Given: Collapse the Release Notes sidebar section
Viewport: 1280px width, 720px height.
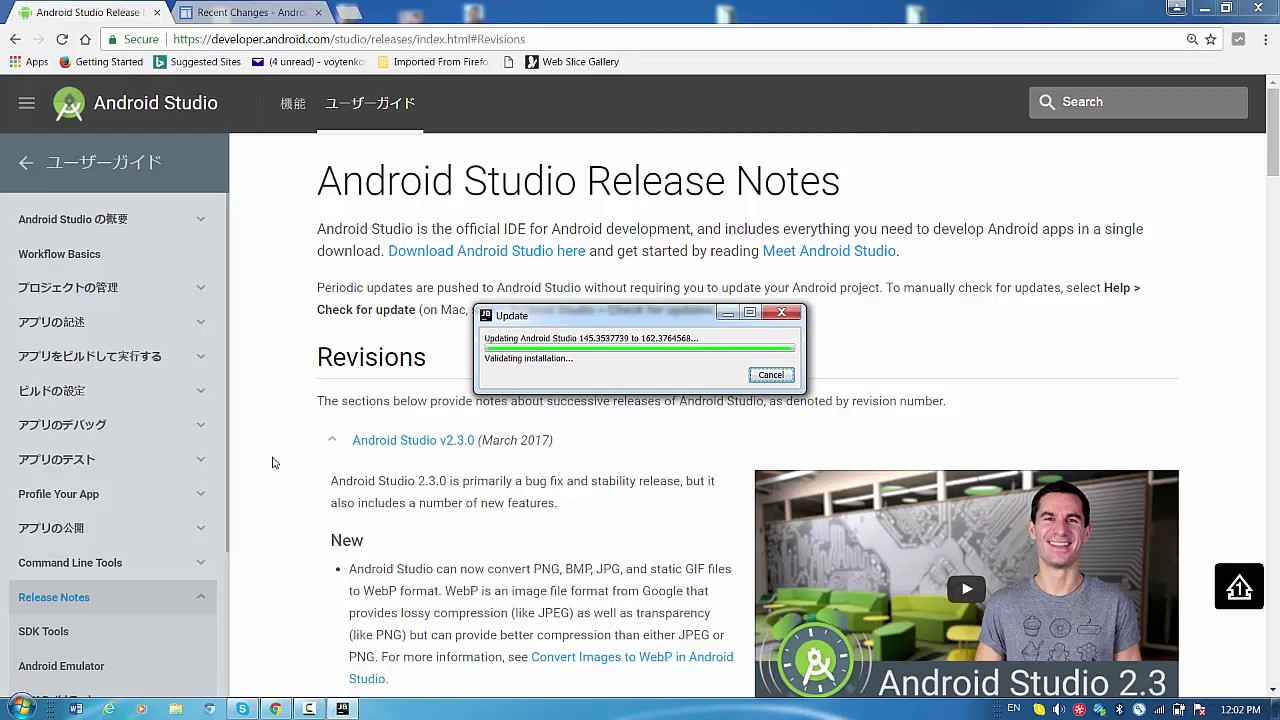Looking at the screenshot, I should tap(200, 597).
